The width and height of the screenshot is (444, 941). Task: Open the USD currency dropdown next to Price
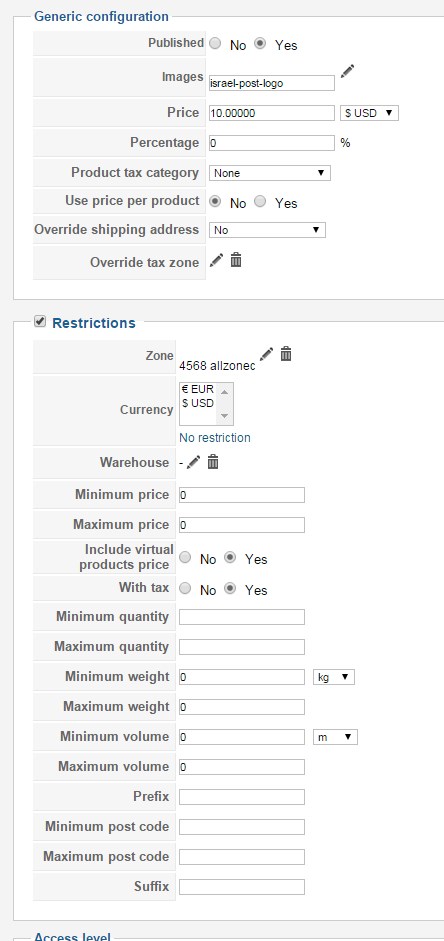(x=369, y=113)
